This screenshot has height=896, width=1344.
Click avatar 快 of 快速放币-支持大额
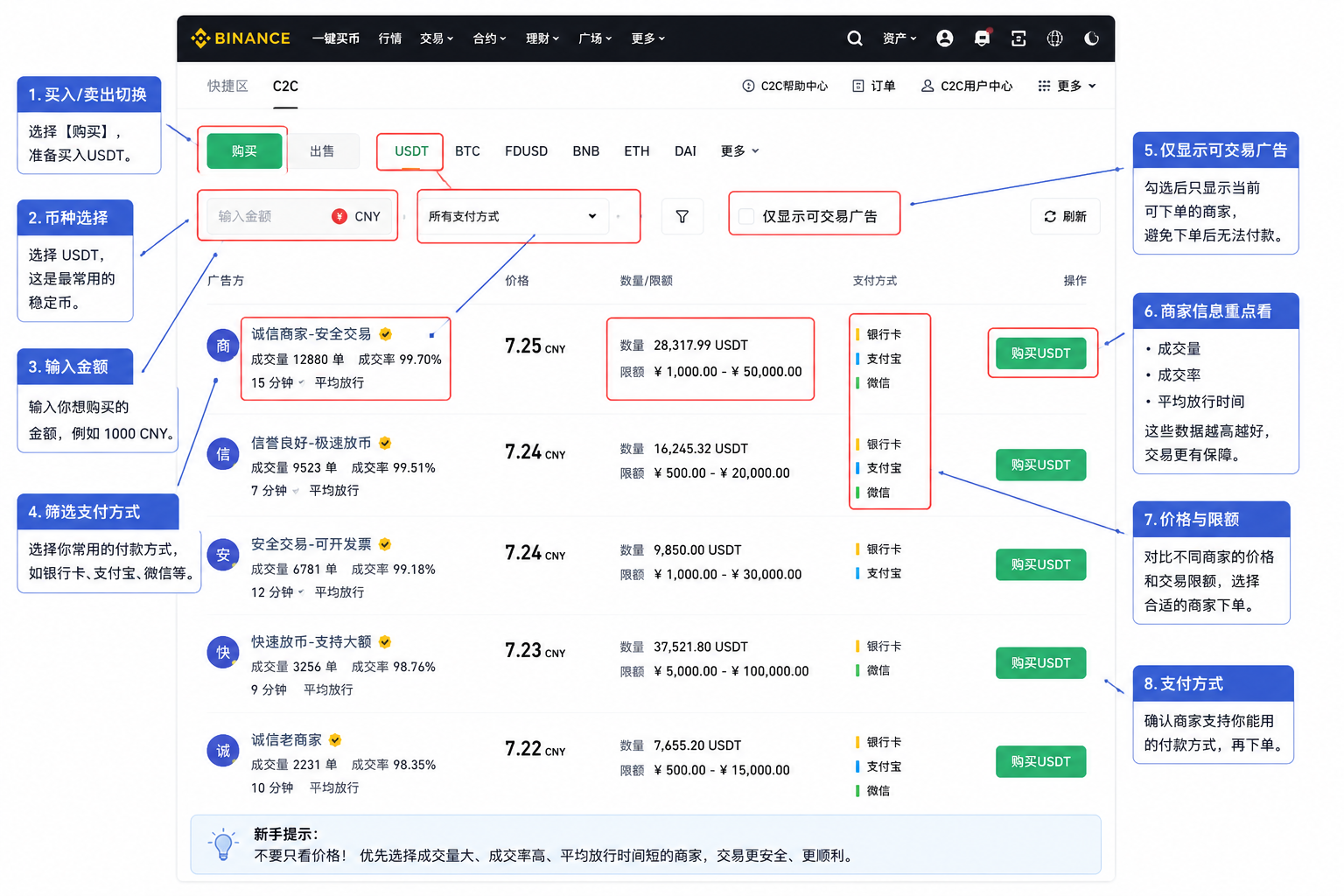(223, 653)
